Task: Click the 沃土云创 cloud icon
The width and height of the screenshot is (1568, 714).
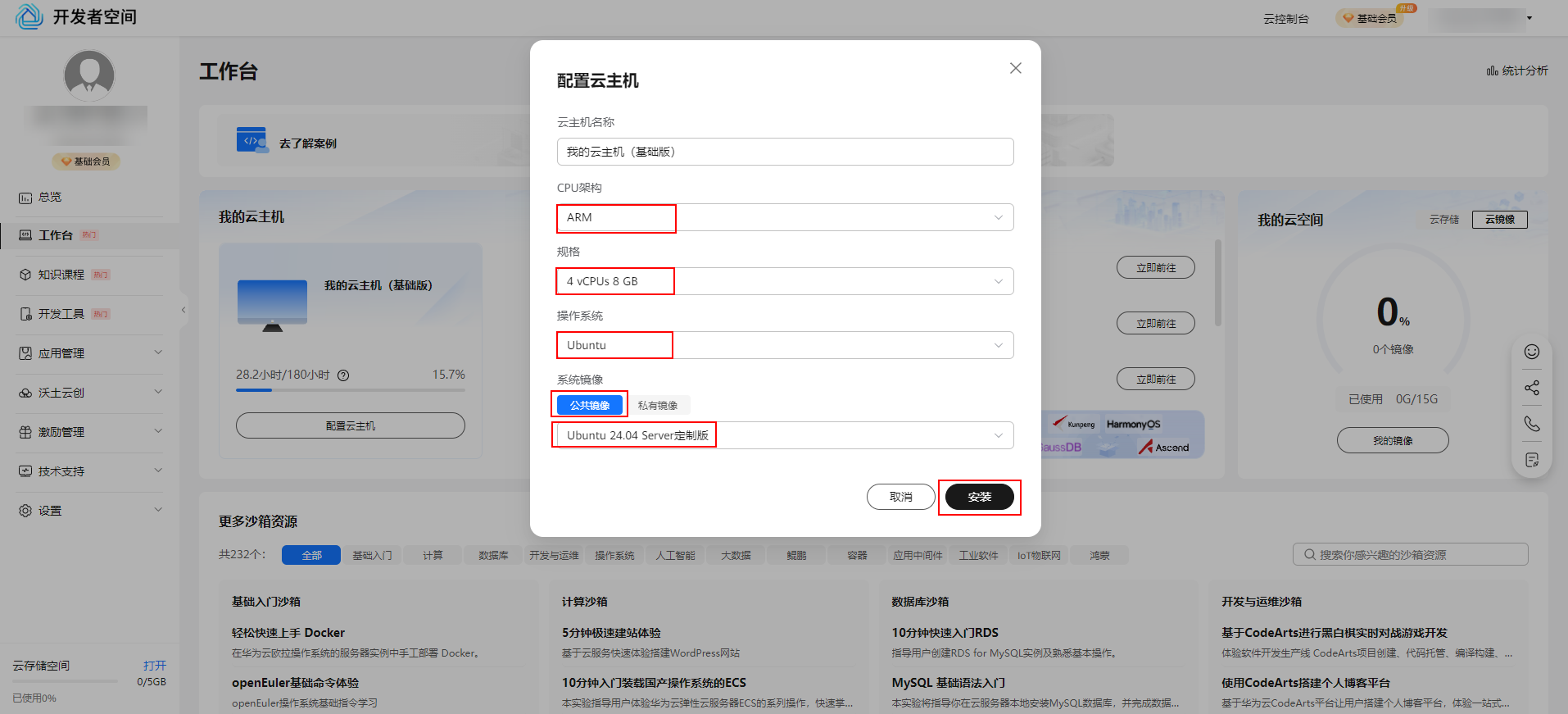Action: point(25,393)
